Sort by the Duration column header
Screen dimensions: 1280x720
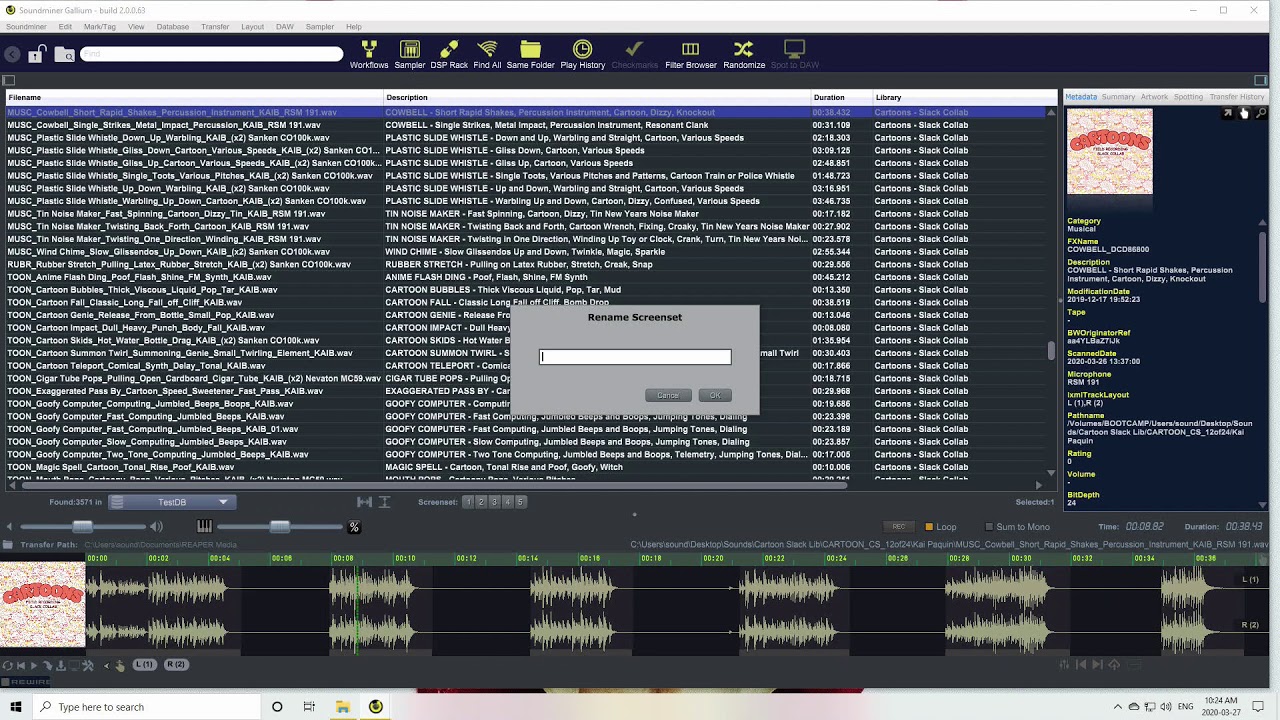click(840, 97)
